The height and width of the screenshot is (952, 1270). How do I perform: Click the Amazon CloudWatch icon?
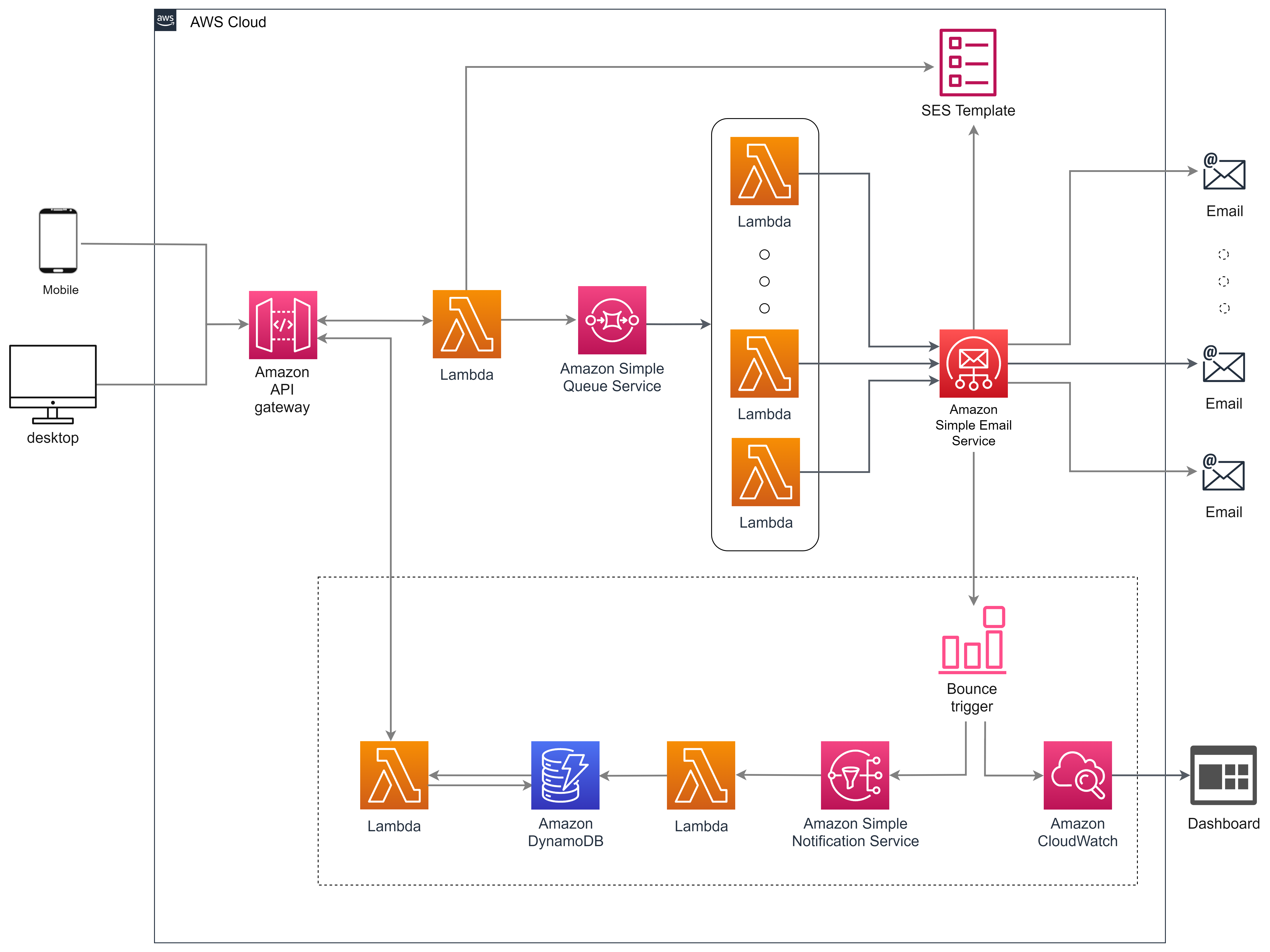click(x=1078, y=775)
